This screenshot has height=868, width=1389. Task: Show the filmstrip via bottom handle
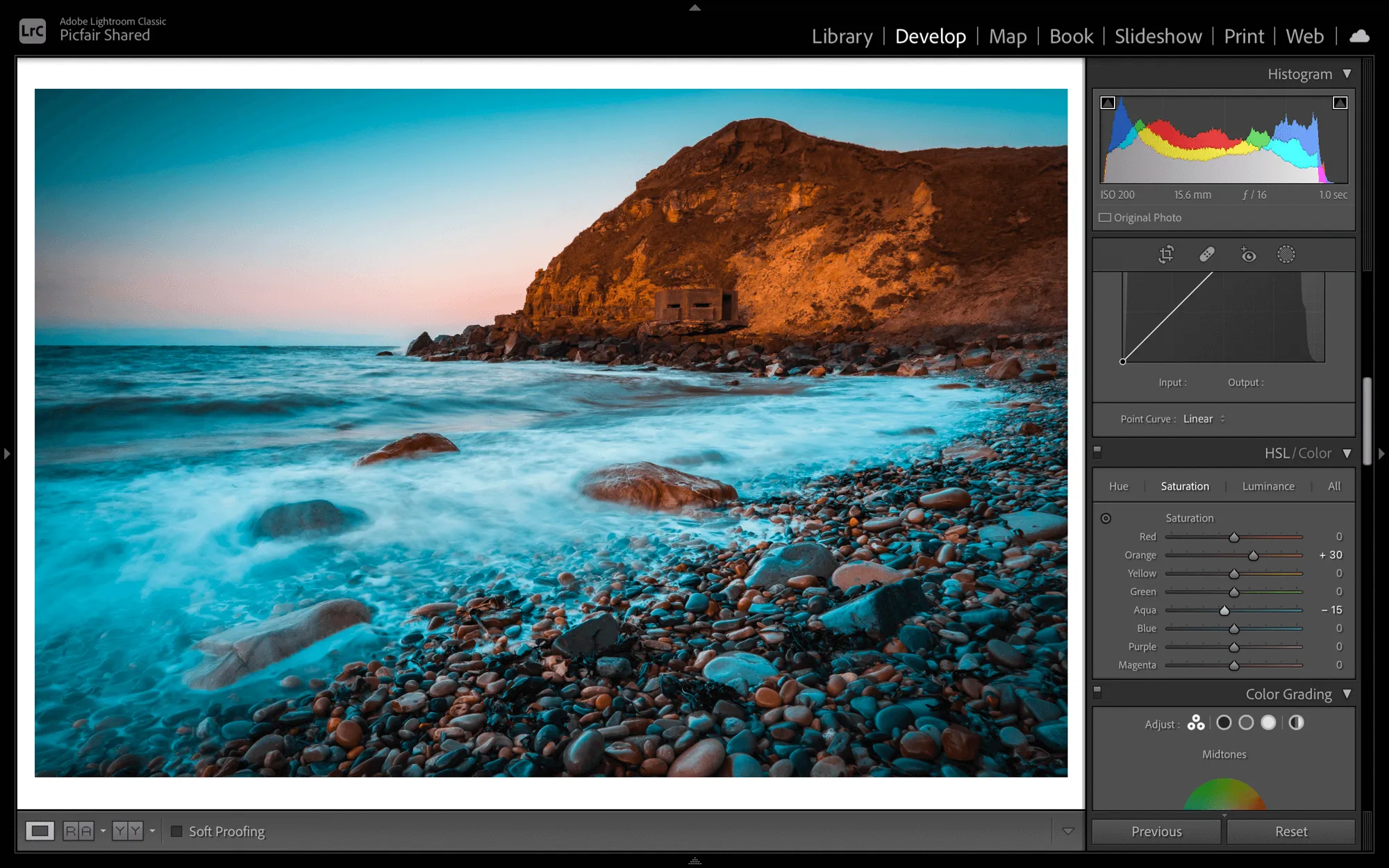[x=694, y=861]
